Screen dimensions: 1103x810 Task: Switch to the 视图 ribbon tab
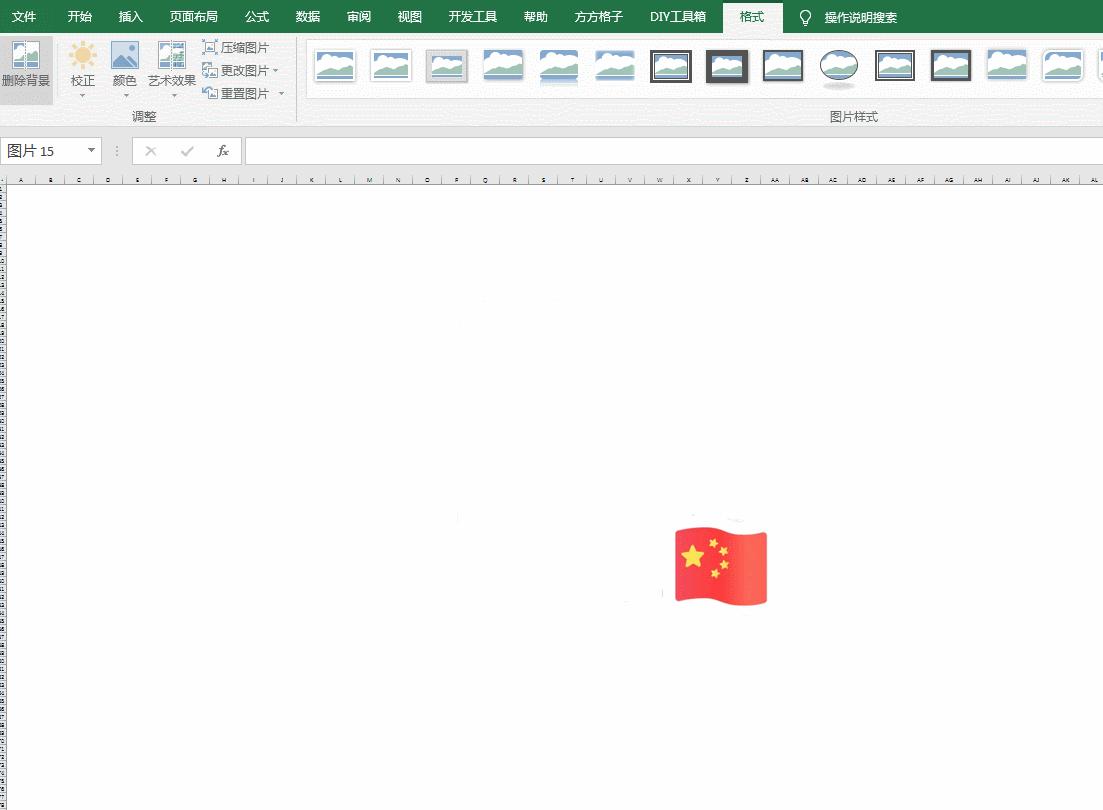409,16
